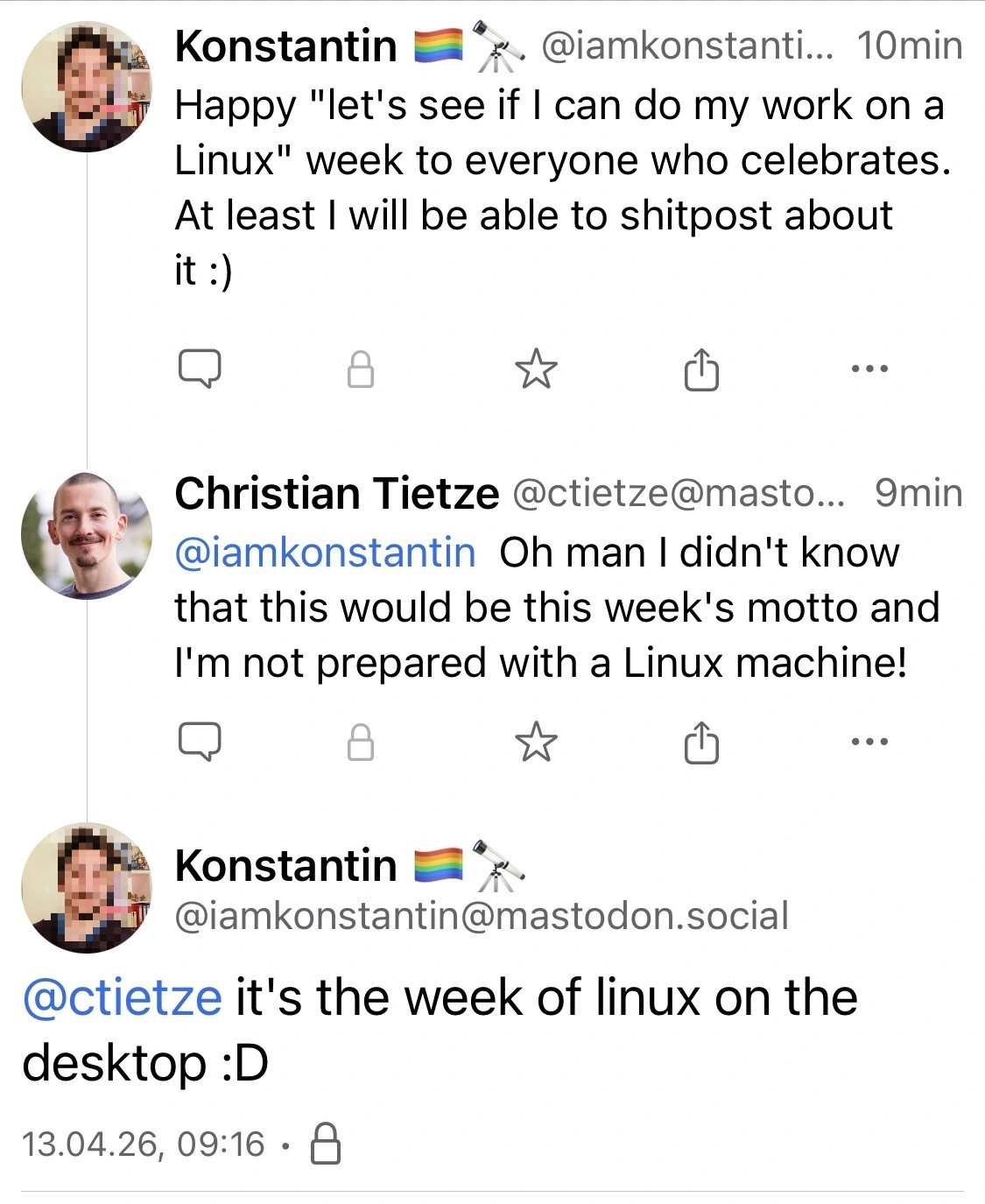The image size is (985, 1204).
Task: Share Christian Tietze's post
Action: click(700, 743)
